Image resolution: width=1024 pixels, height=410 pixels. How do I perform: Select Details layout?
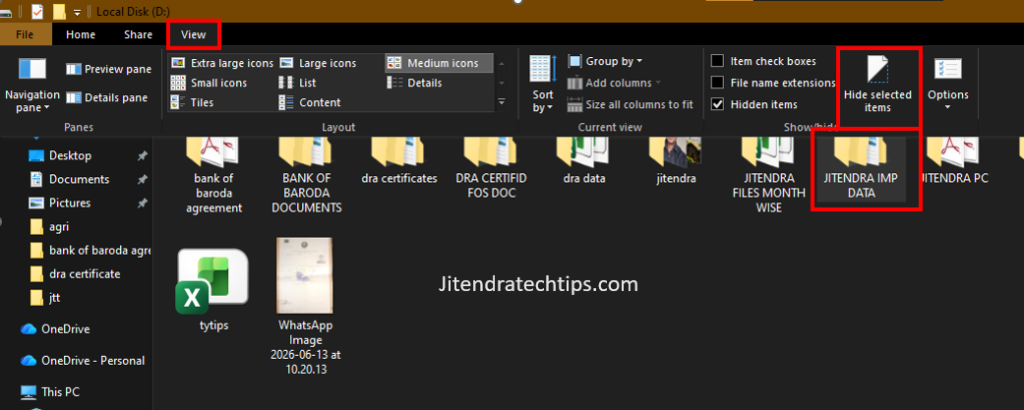tap(415, 83)
